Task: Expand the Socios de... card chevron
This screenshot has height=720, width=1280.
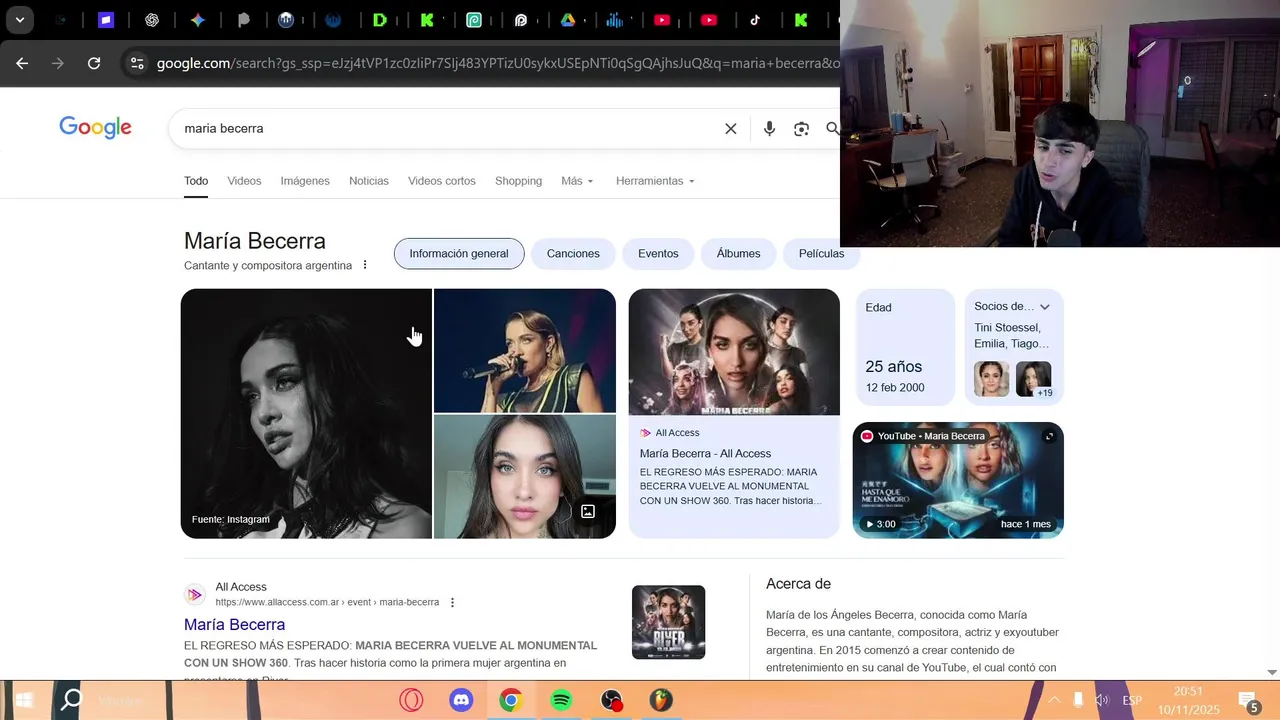Action: click(1045, 307)
